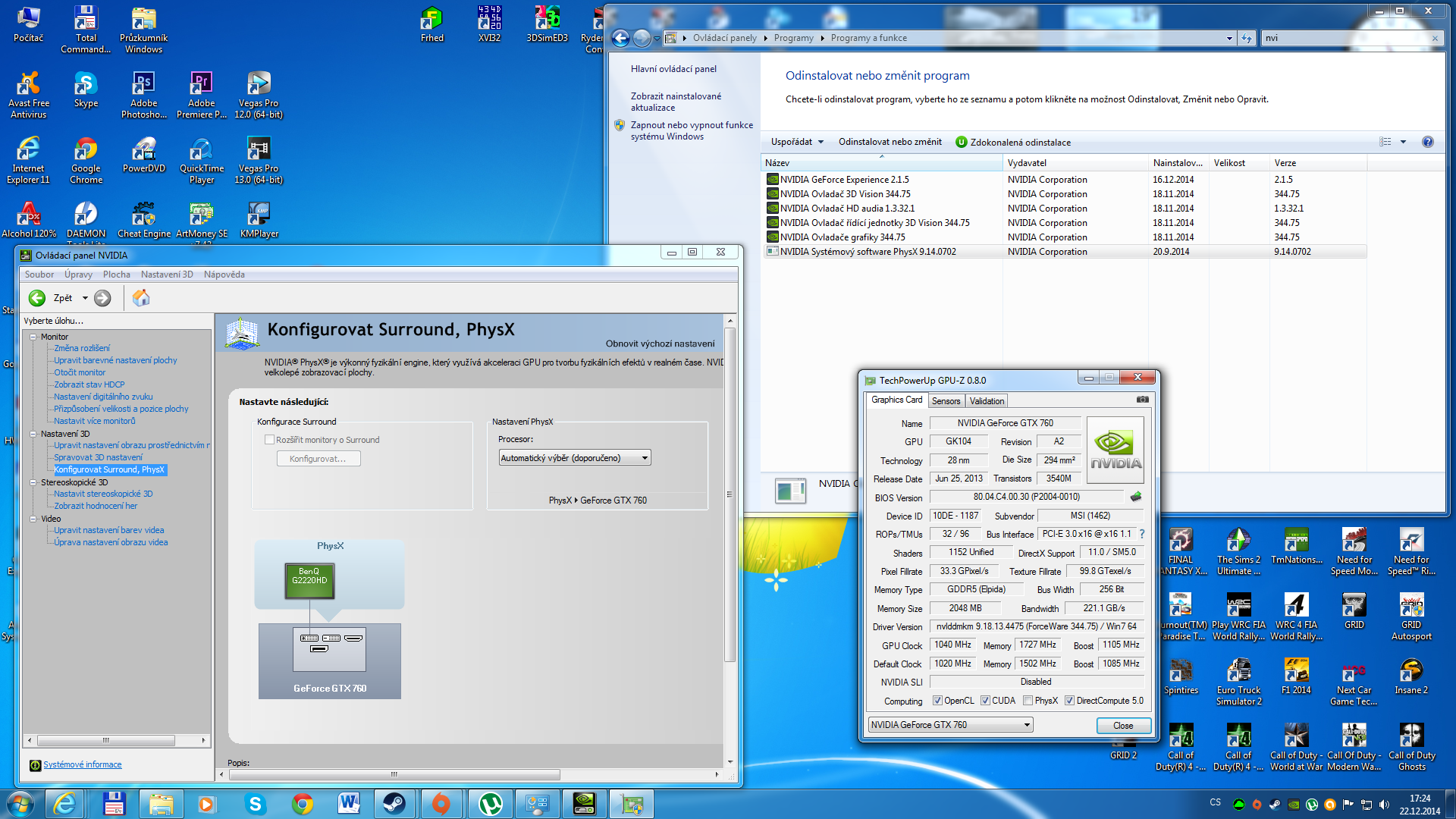Open ArtMoney SE desktop icon

[202, 221]
